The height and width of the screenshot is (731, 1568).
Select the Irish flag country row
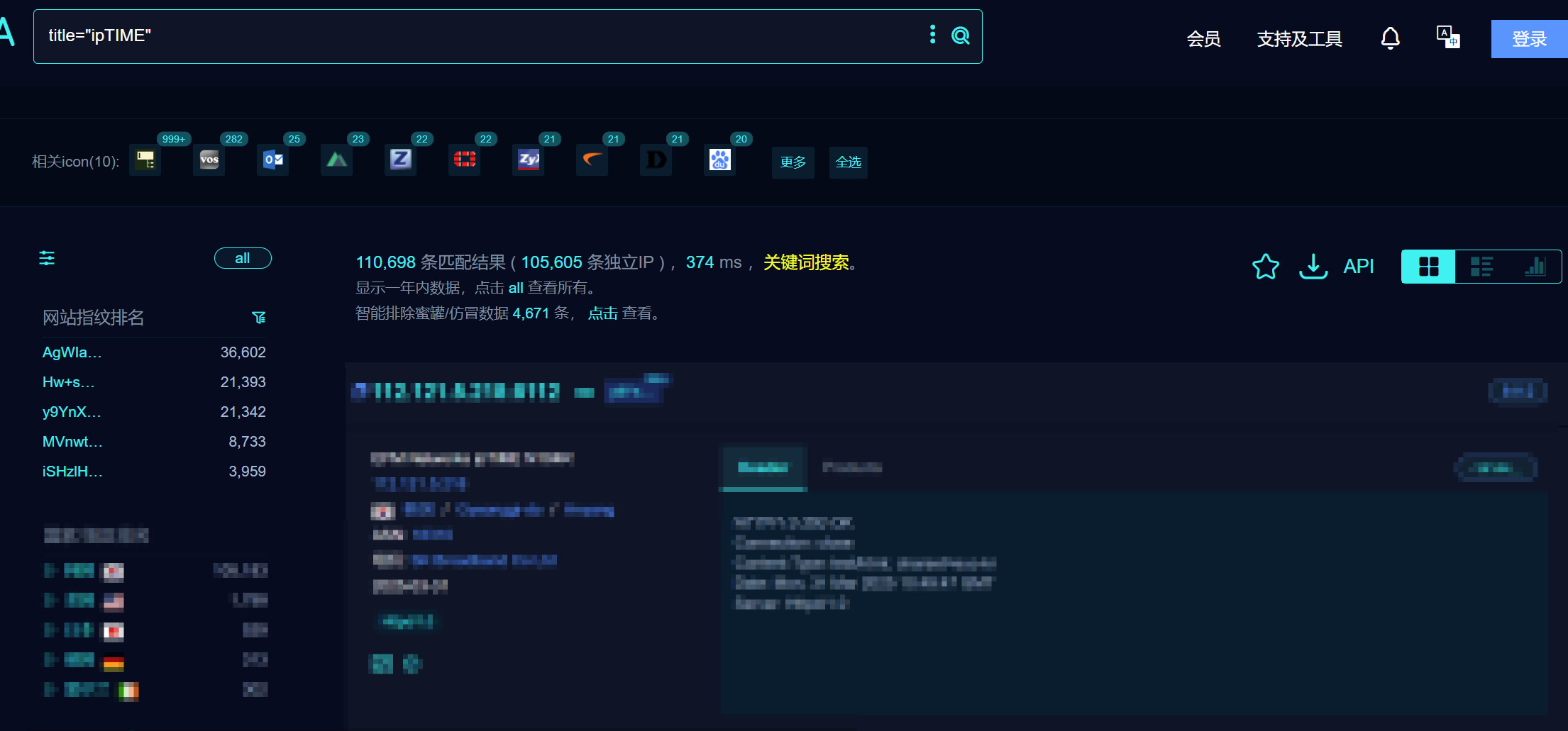(x=155, y=691)
